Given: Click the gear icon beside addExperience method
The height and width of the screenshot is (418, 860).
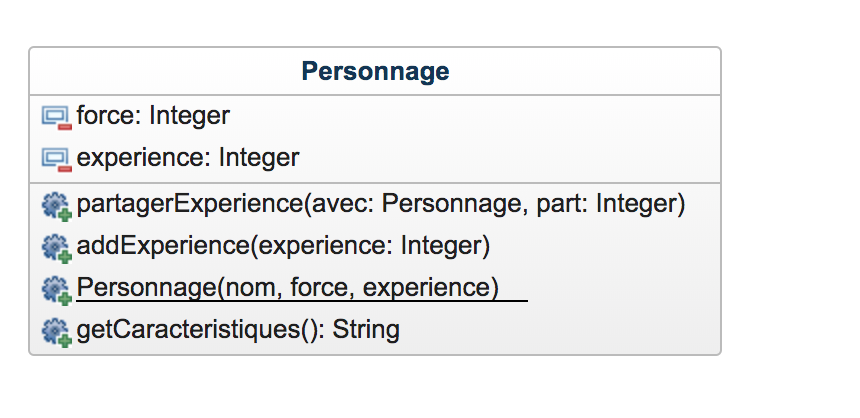Looking at the screenshot, I should tap(56, 247).
